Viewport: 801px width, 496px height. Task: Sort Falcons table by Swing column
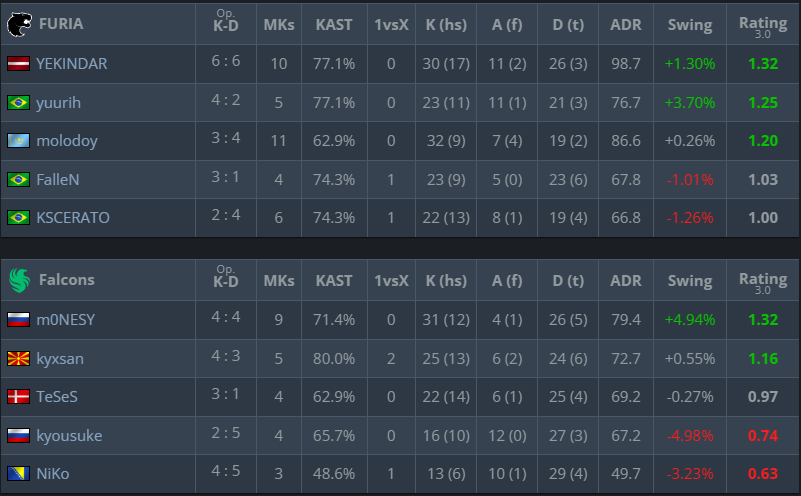pos(690,280)
